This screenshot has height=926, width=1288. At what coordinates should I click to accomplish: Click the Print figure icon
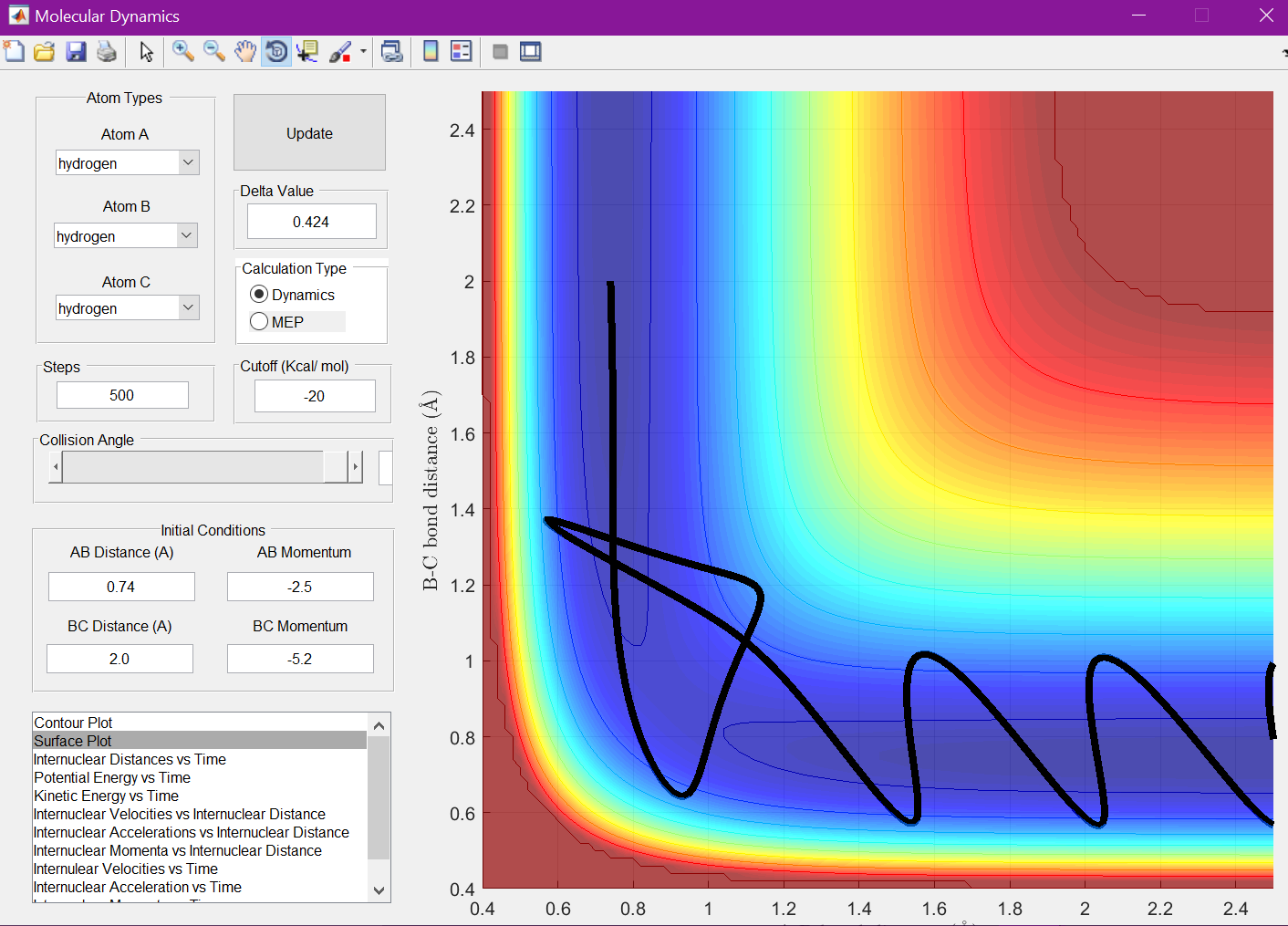[x=107, y=52]
